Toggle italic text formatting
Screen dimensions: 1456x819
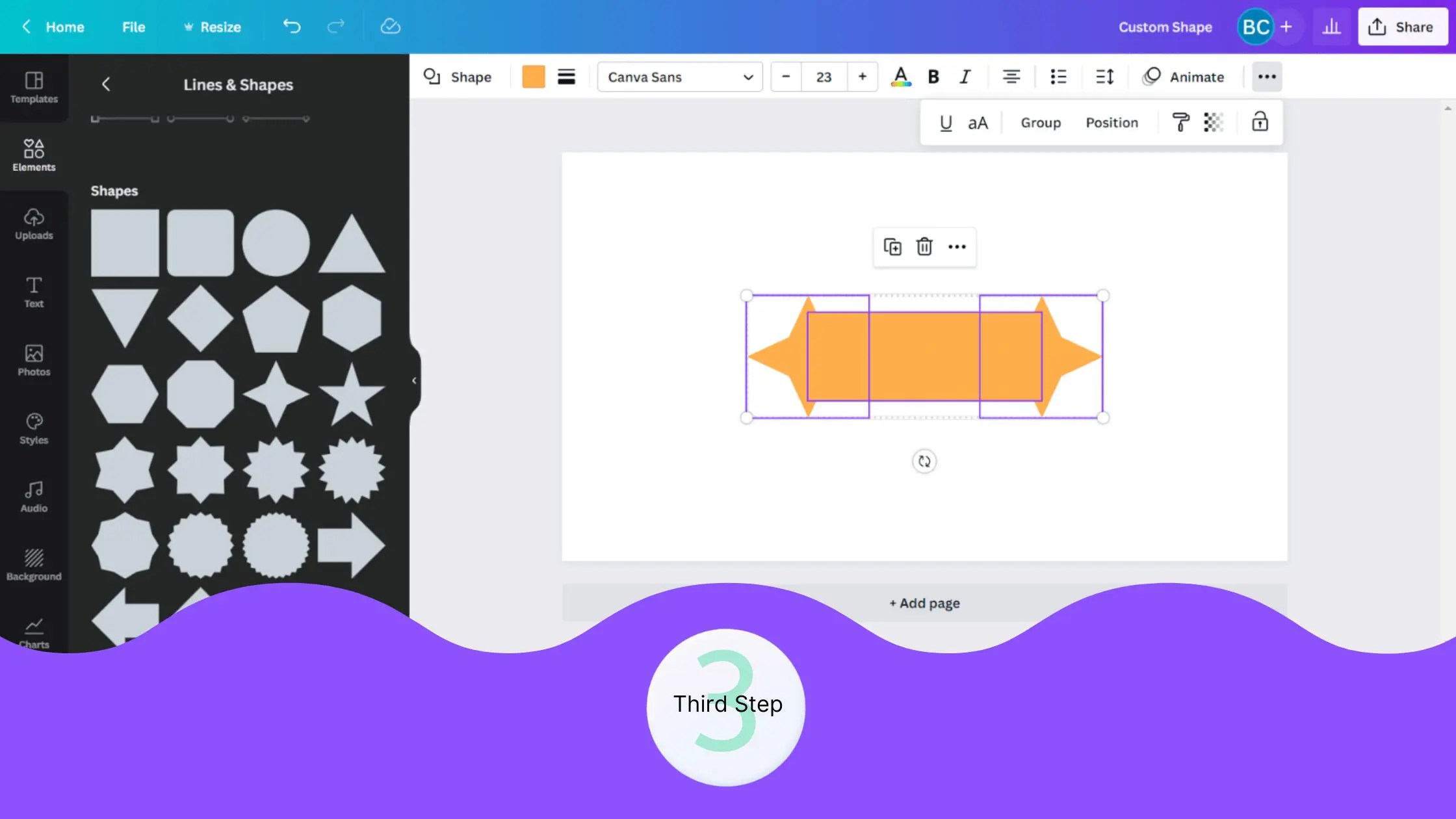tap(965, 76)
